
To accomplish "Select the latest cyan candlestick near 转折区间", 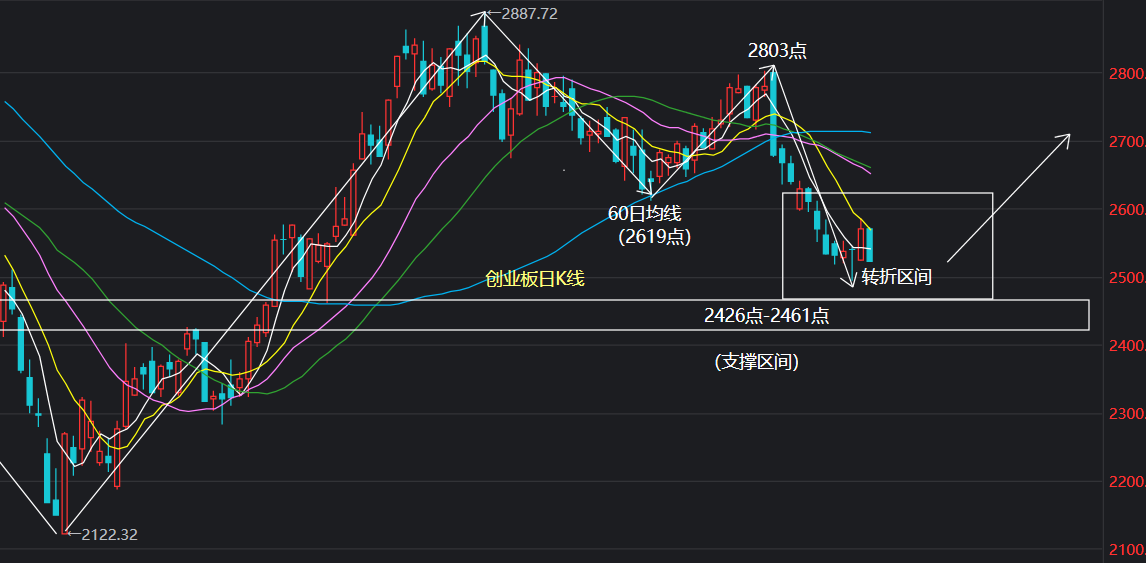I will pos(869,245).
